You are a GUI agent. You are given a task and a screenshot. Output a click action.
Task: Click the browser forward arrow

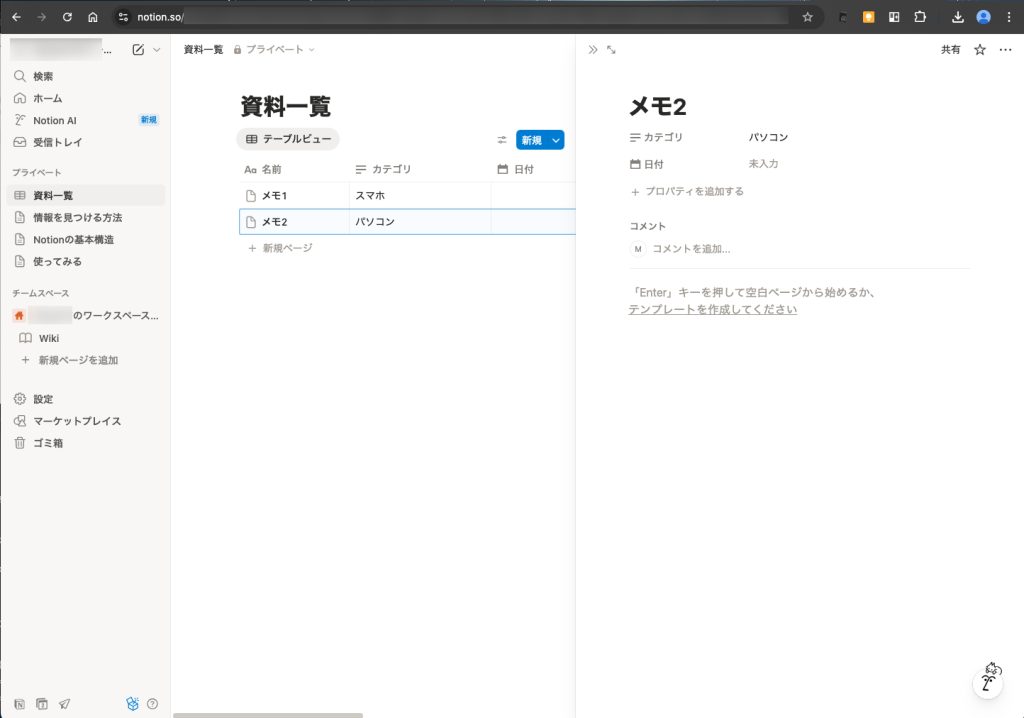coord(42,17)
